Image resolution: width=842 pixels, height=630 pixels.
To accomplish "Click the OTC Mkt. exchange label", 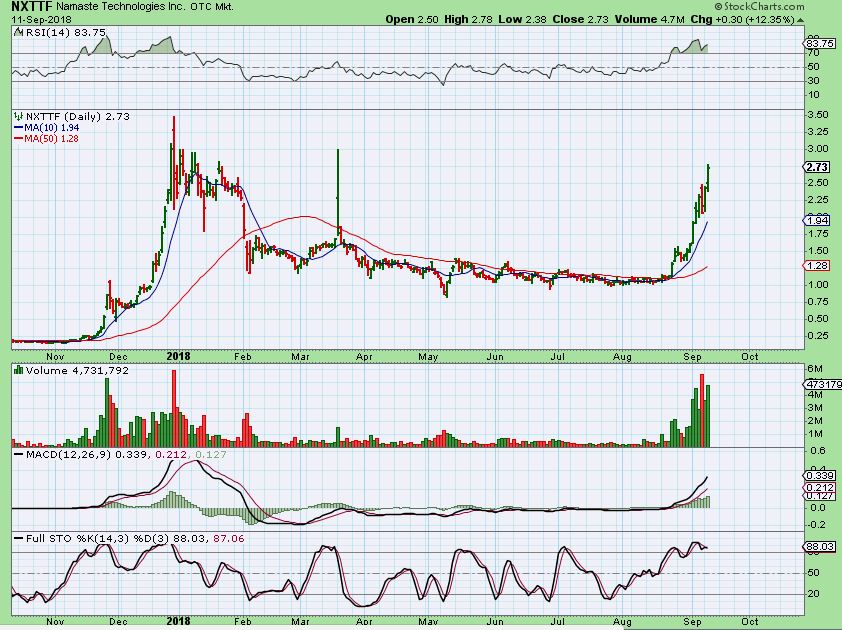I will pos(212,7).
